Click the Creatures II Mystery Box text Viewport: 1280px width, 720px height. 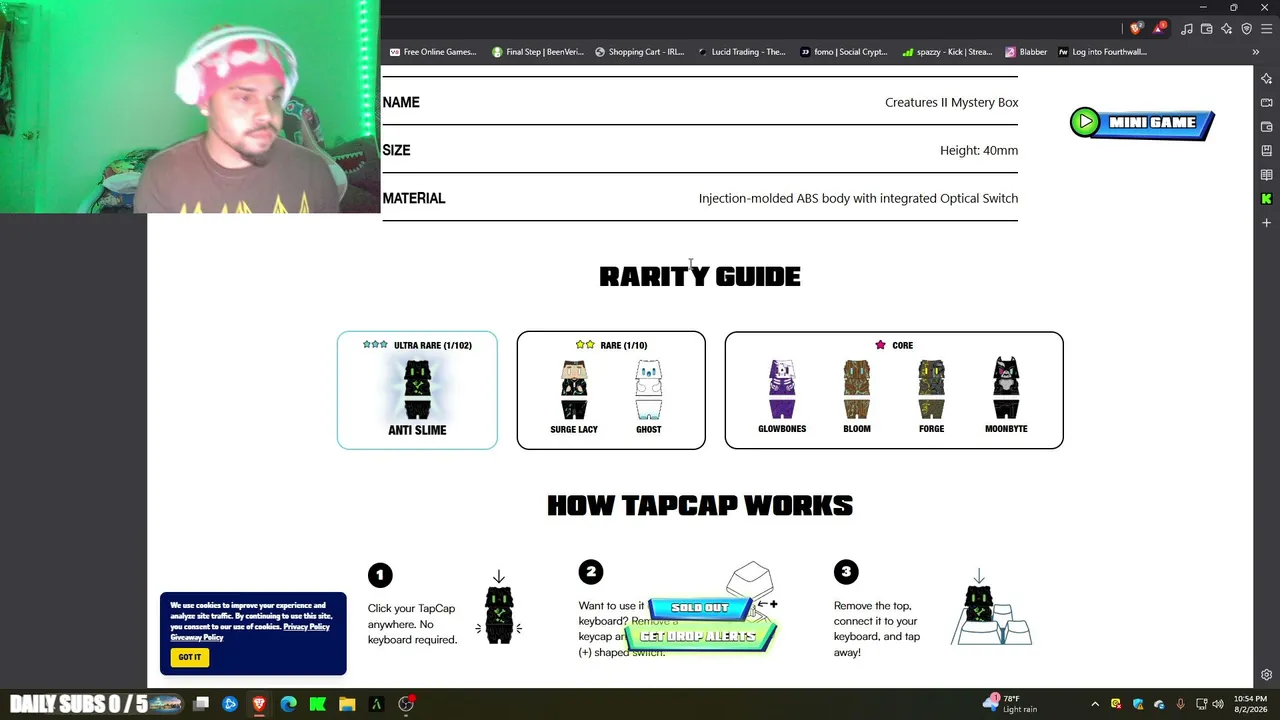[x=951, y=102]
